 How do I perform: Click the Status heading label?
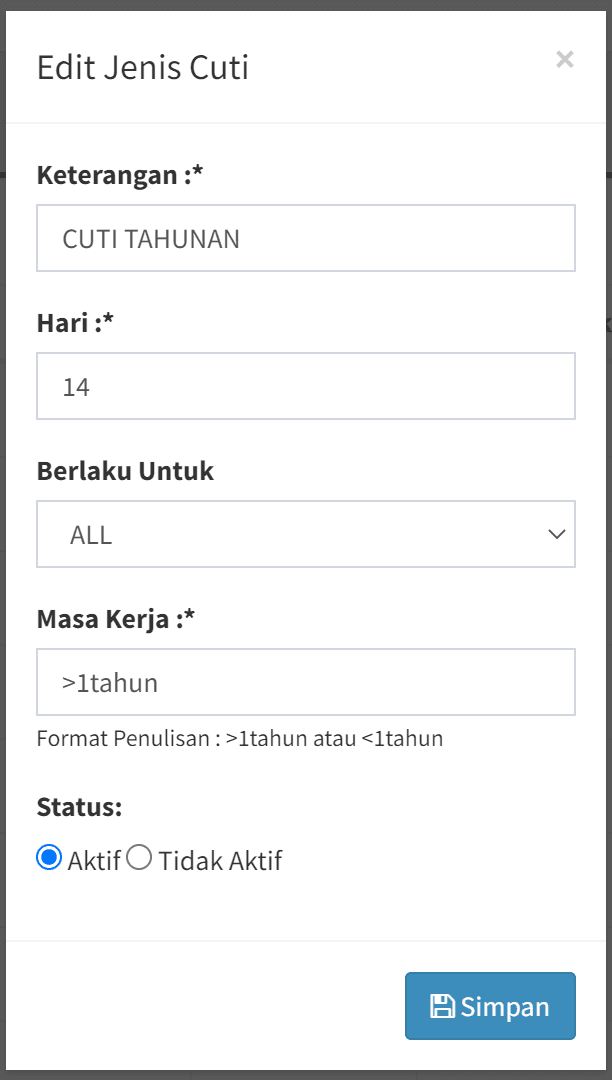pos(79,807)
